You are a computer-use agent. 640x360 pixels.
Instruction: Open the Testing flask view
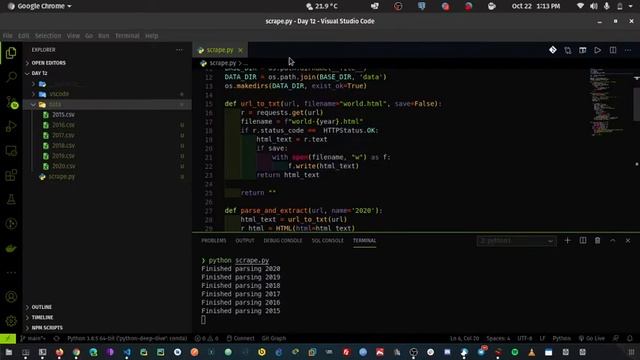[11, 199]
